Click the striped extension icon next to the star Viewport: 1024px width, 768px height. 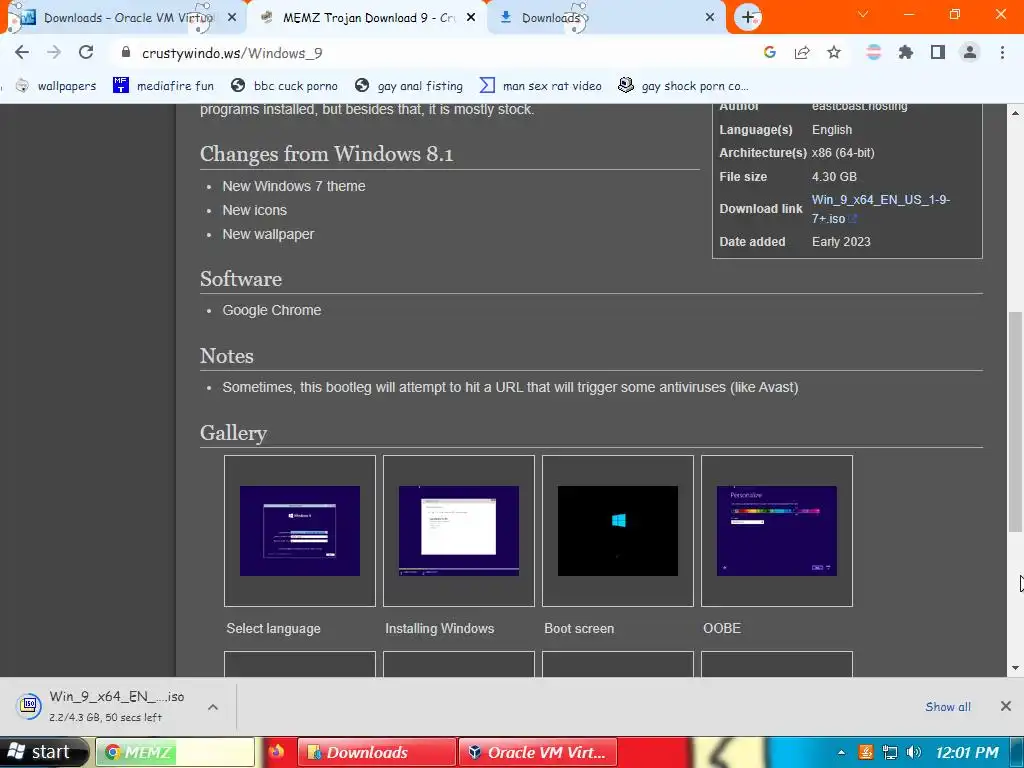click(874, 53)
